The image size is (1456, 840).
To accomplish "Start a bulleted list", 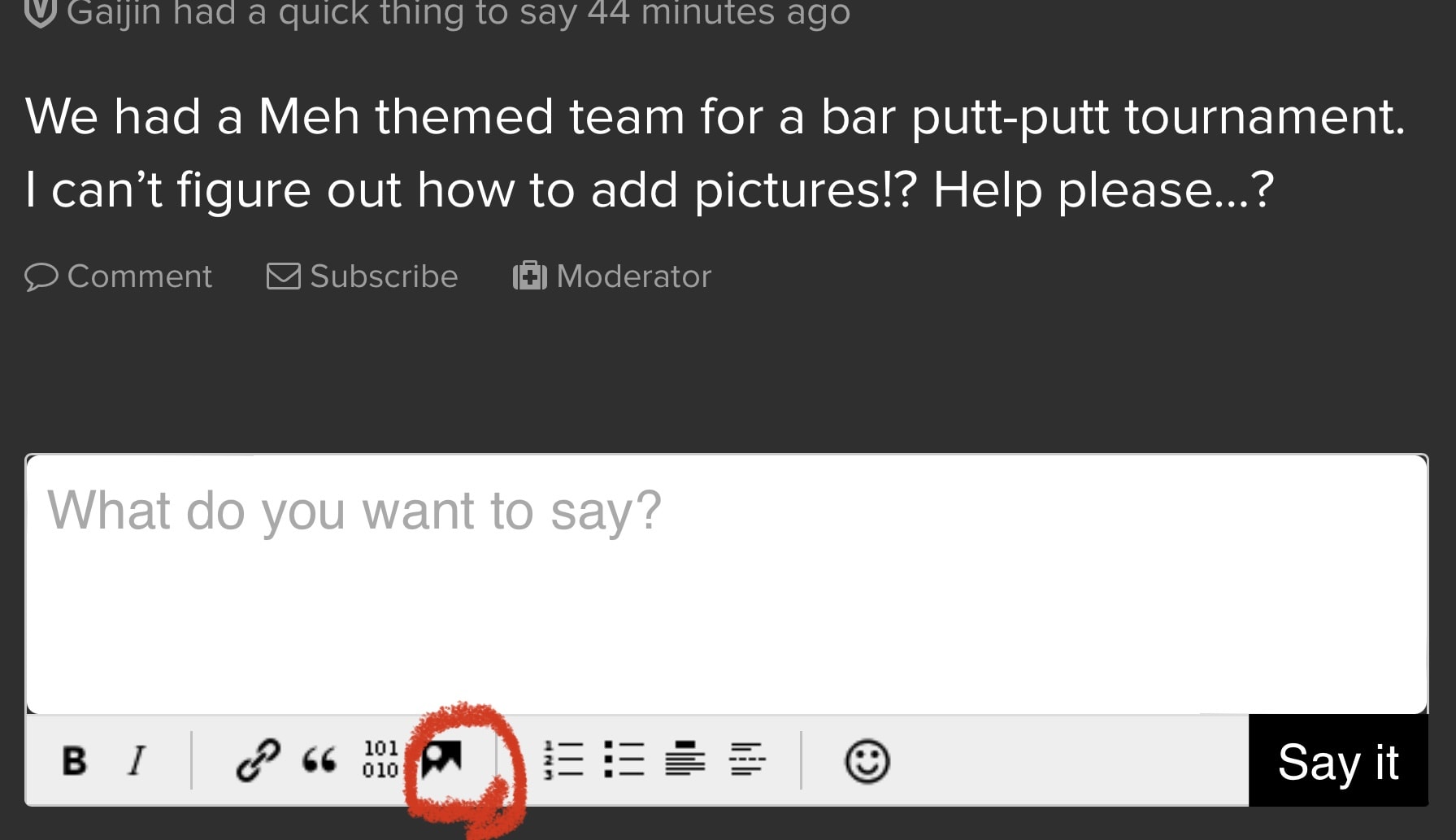I will coord(624,760).
